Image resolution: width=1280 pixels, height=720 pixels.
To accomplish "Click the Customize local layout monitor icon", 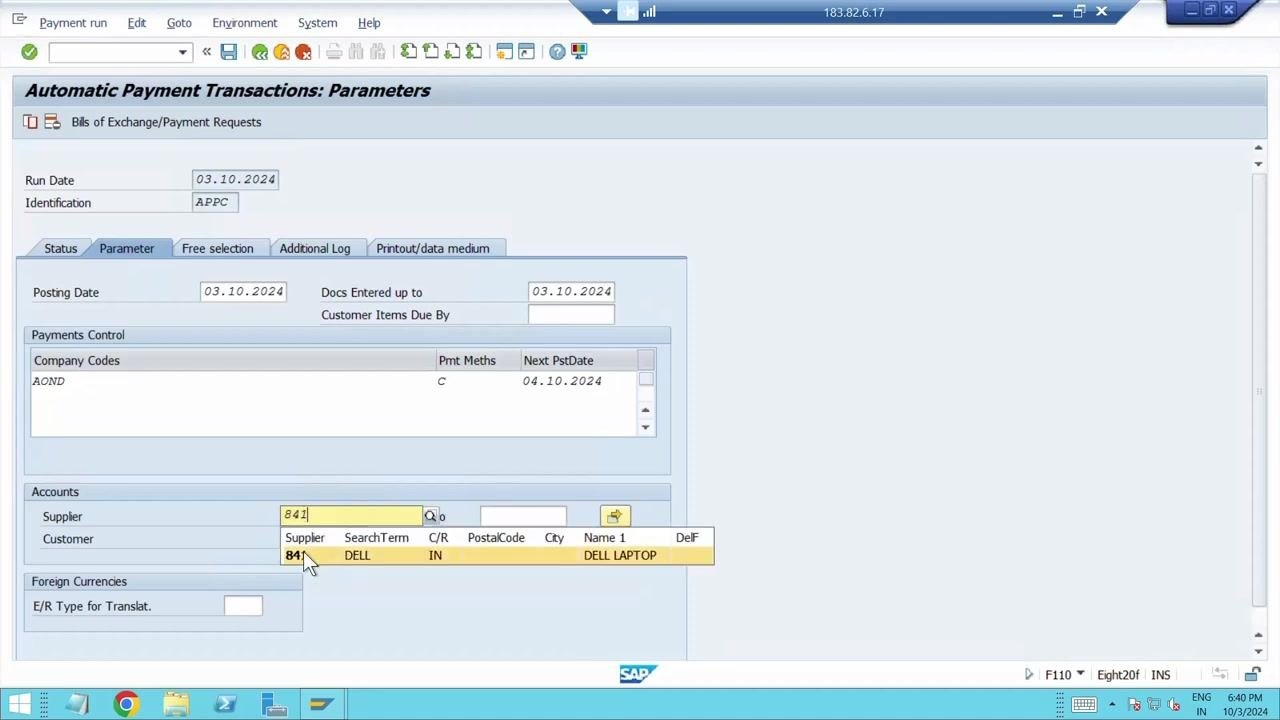I will click(579, 52).
